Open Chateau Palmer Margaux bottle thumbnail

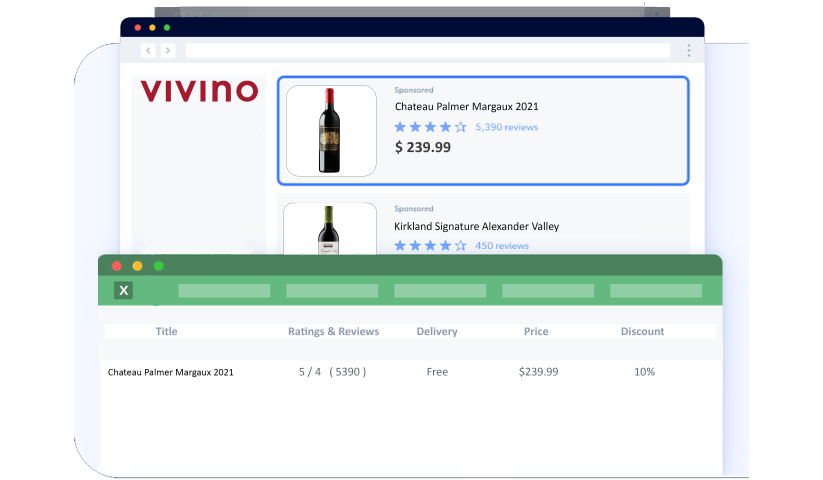(331, 131)
